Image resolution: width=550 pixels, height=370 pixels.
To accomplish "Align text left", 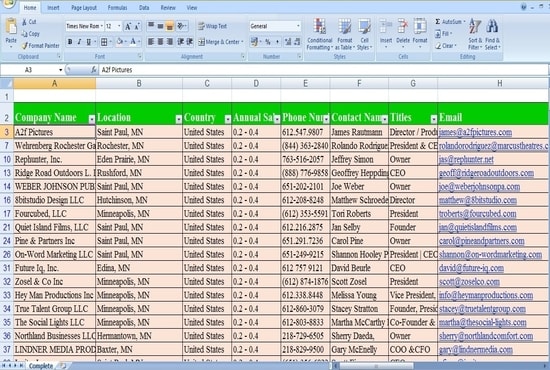I will (151, 42).
